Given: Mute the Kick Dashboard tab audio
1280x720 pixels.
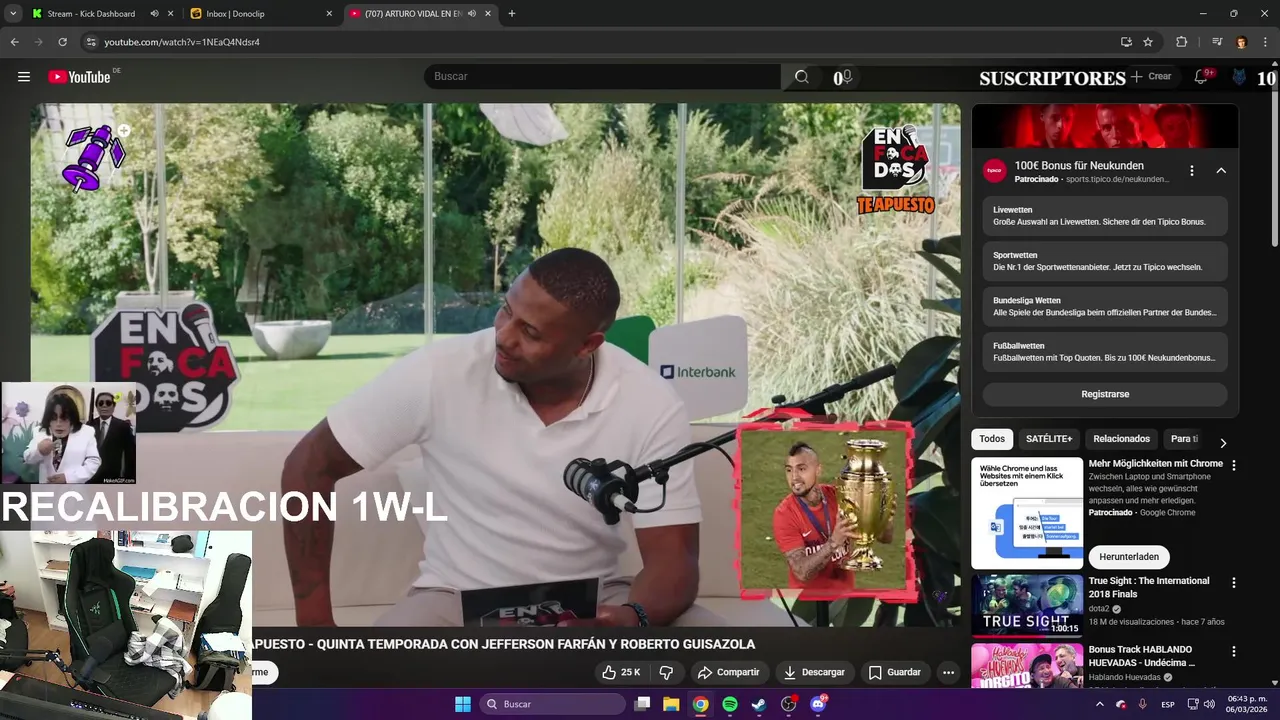Looking at the screenshot, I should coord(154,14).
